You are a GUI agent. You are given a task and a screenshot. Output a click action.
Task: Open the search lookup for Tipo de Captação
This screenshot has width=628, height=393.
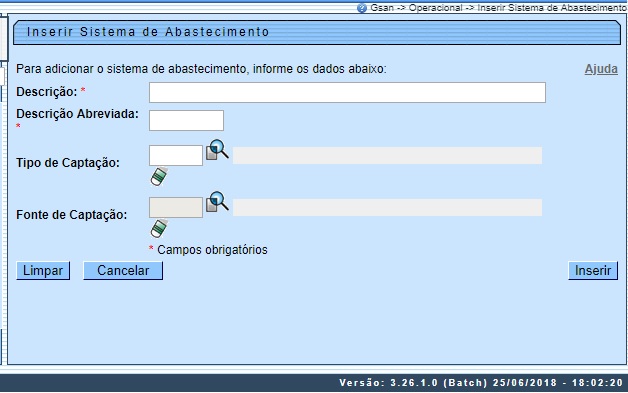[217, 150]
